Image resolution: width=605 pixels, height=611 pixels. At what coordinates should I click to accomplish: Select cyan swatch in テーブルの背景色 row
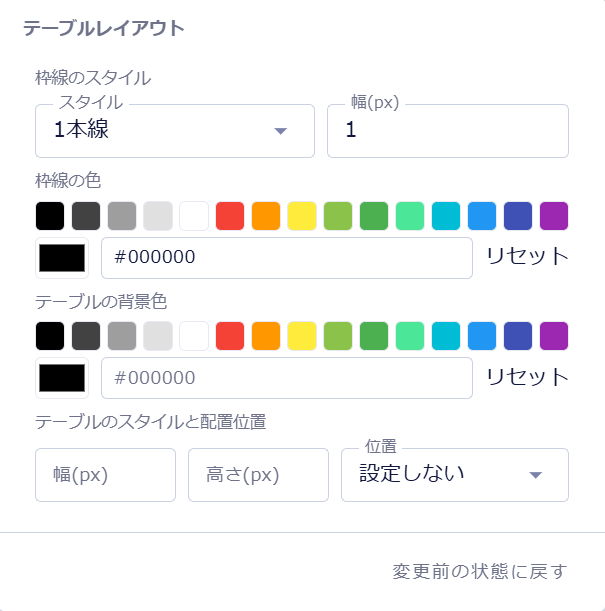tap(446, 336)
